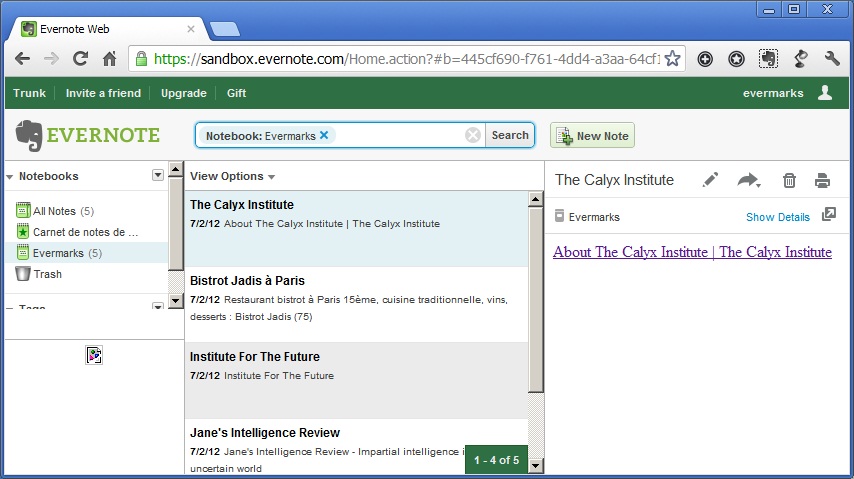Click the browser address bar URL
The image size is (854, 479).
pyautogui.click(x=407, y=58)
